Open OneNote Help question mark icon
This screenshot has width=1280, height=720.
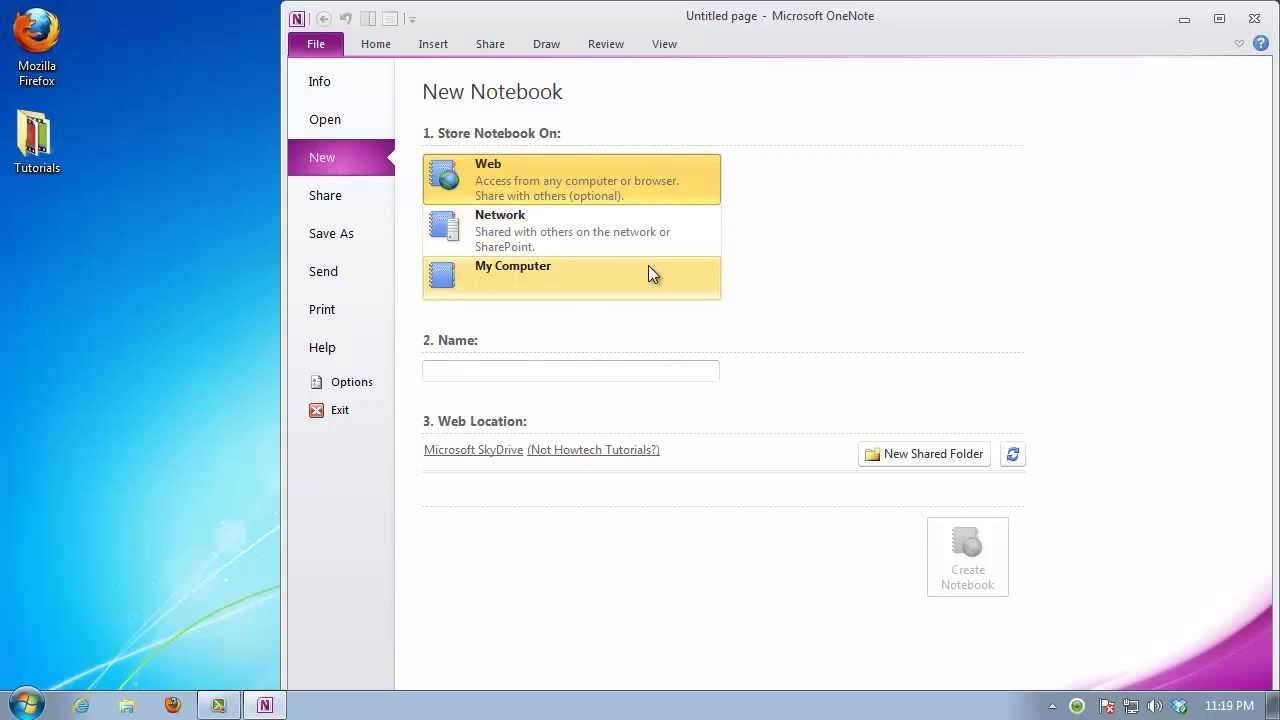point(1261,44)
